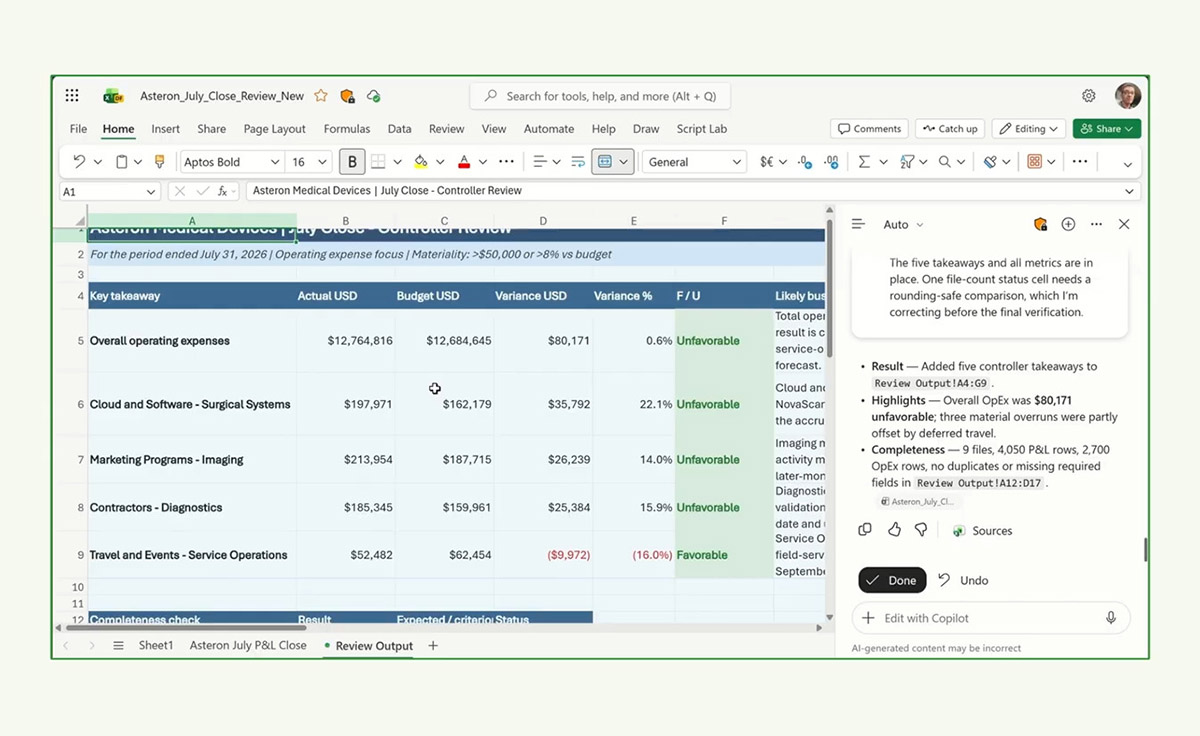The height and width of the screenshot is (736, 1200).
Task: Open the app launcher grid
Action: tap(72, 96)
